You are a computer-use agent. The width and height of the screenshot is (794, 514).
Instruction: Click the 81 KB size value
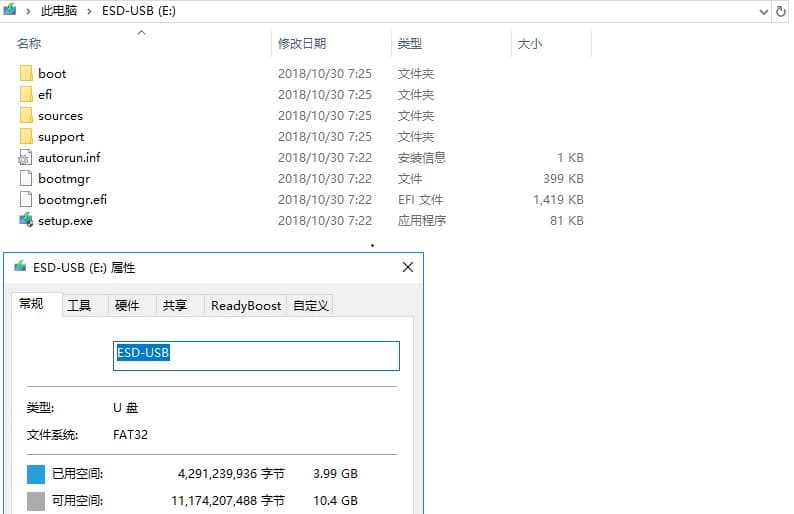pos(567,220)
